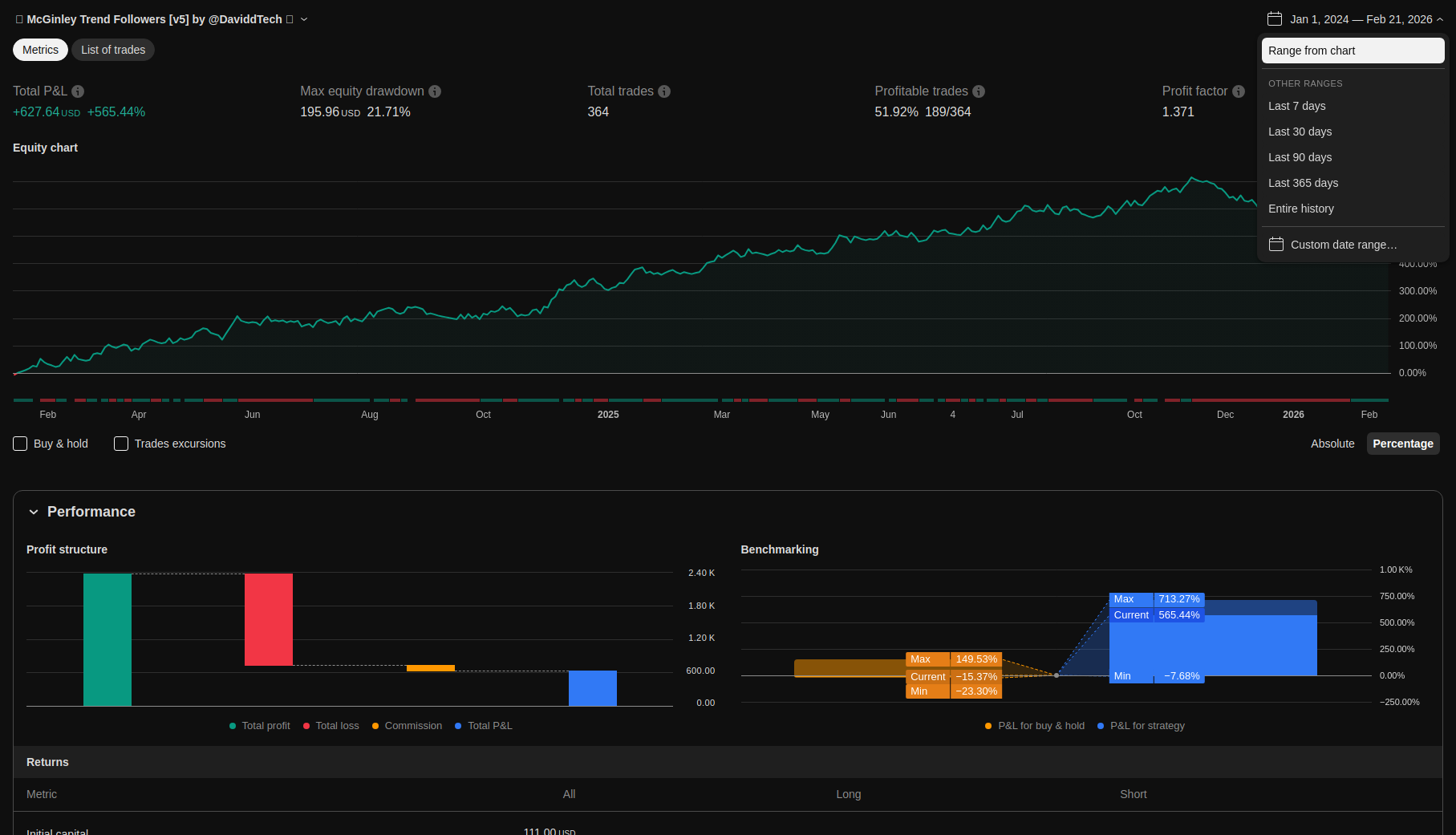
Task: Click calendar icon in Custom date range item
Action: click(x=1276, y=245)
